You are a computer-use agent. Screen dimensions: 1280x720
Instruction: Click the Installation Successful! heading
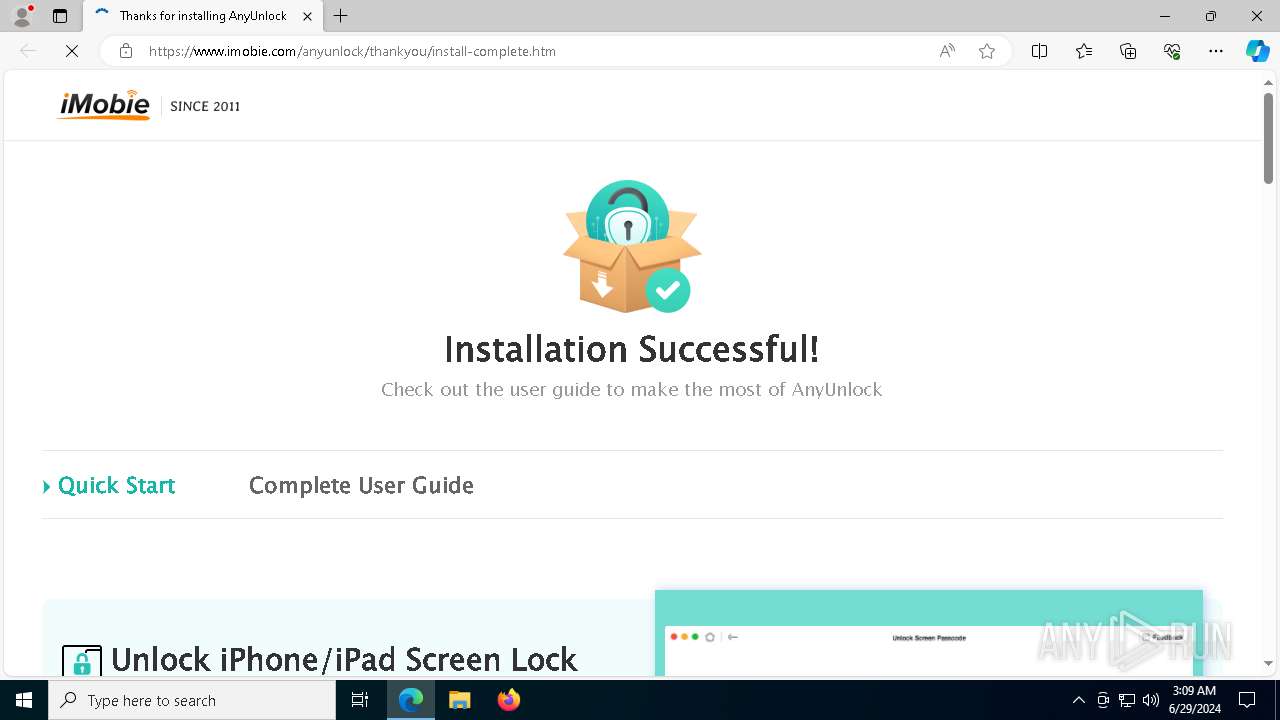click(x=632, y=349)
